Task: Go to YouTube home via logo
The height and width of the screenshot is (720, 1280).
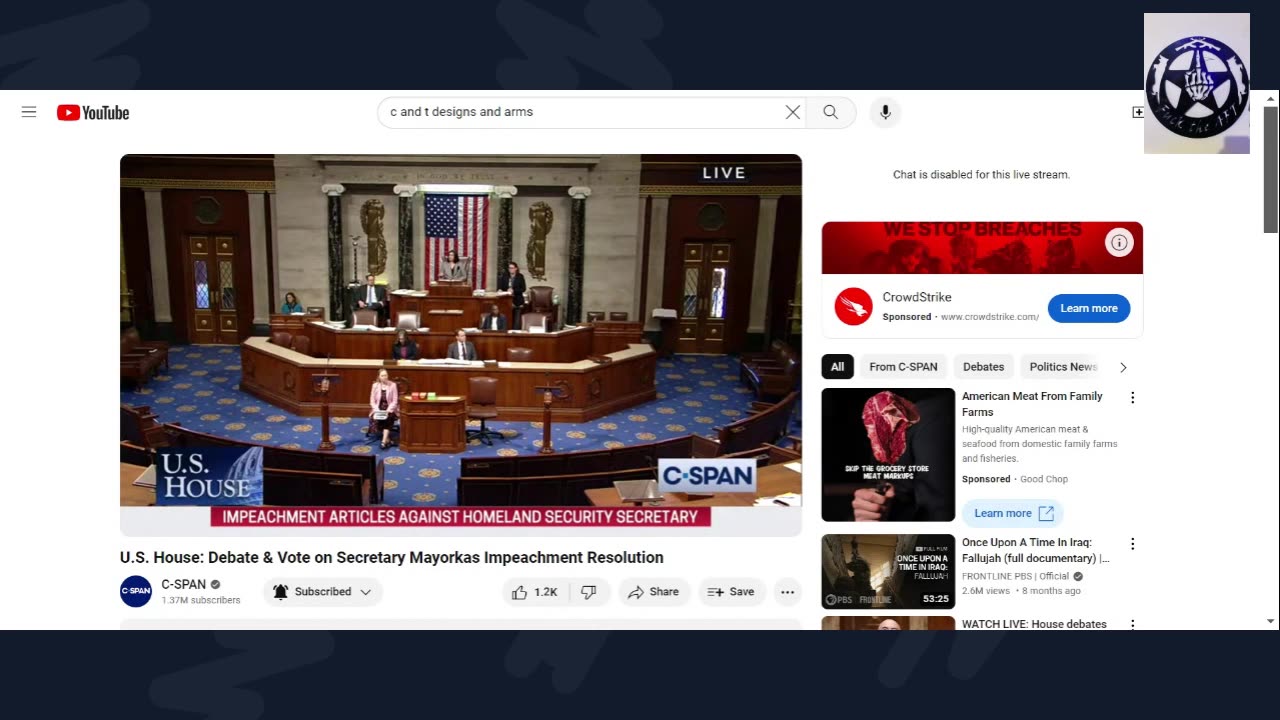Action: point(93,113)
